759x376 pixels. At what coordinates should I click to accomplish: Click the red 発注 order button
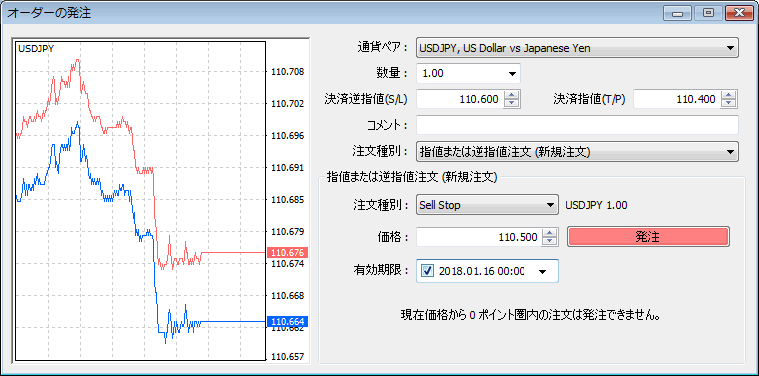pyautogui.click(x=648, y=237)
